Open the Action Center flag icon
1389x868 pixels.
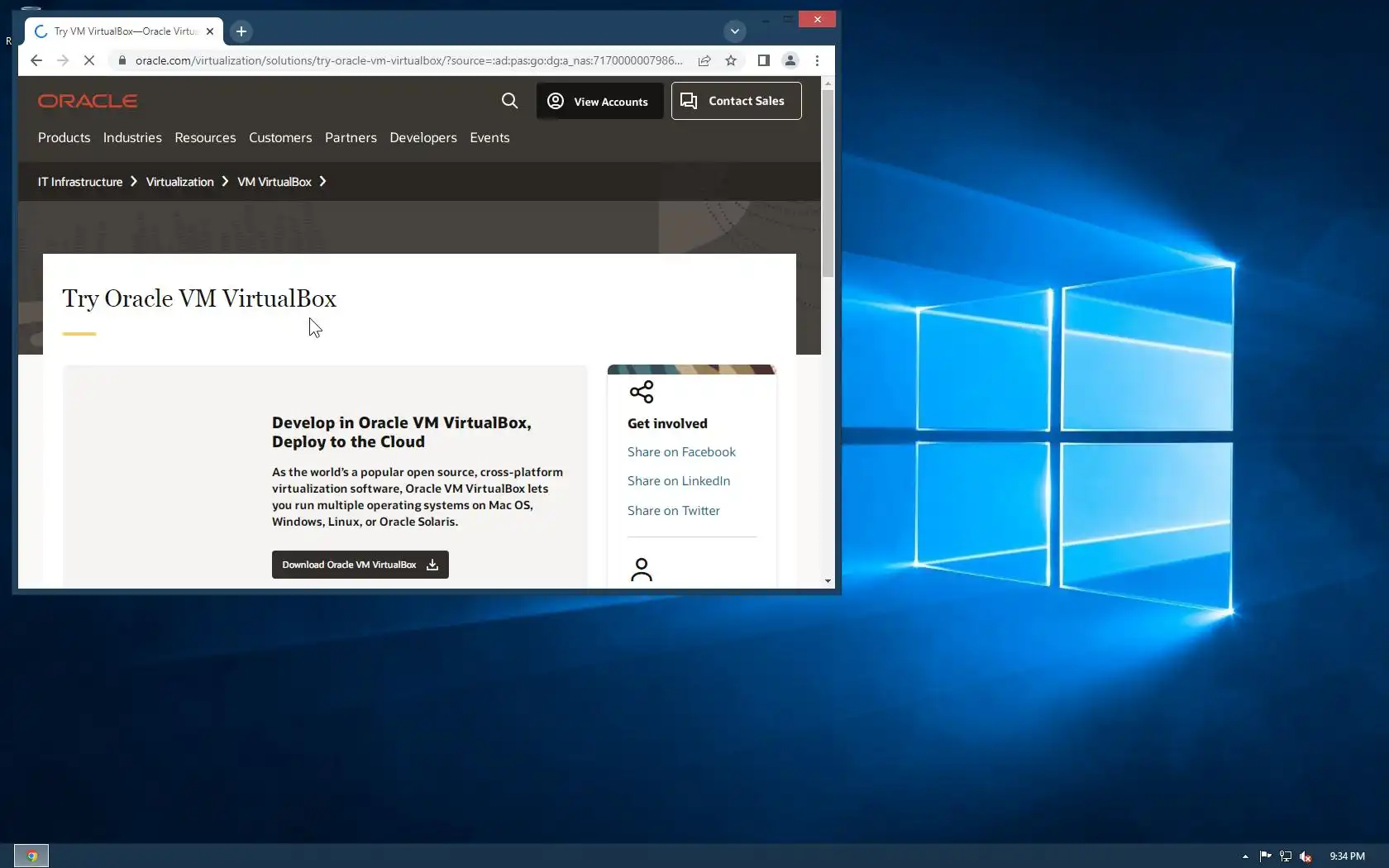coord(1265,856)
